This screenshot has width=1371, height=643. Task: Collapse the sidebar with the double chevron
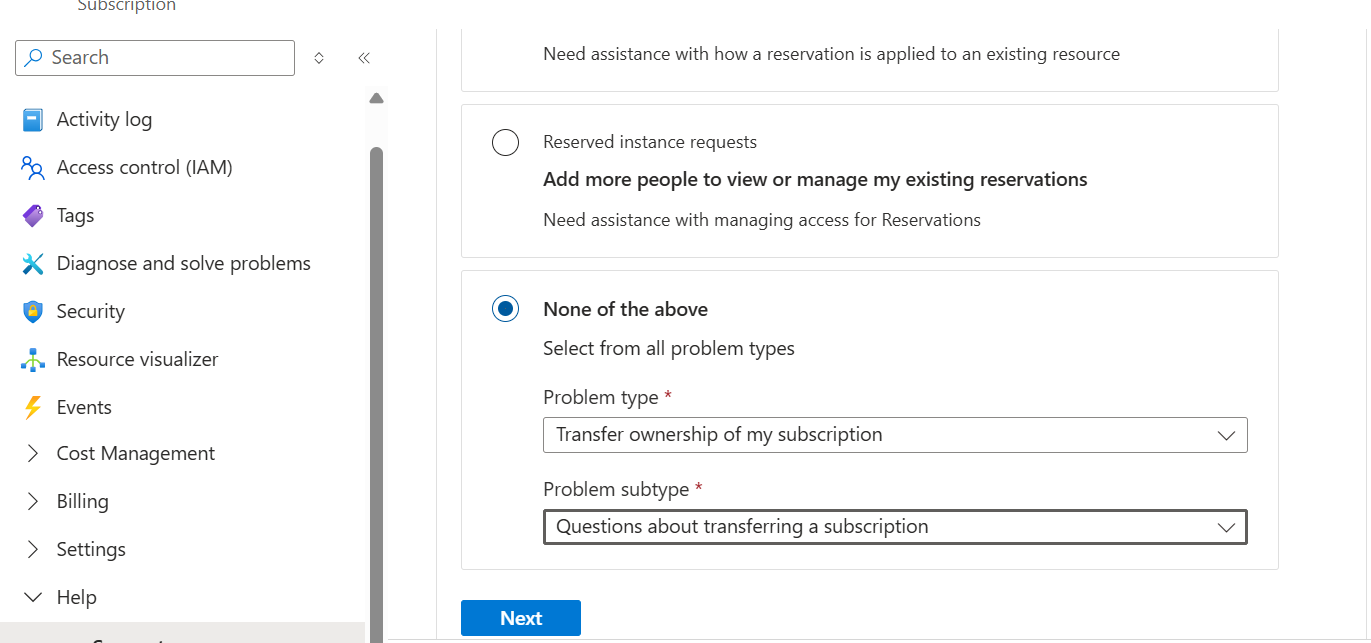(x=363, y=57)
